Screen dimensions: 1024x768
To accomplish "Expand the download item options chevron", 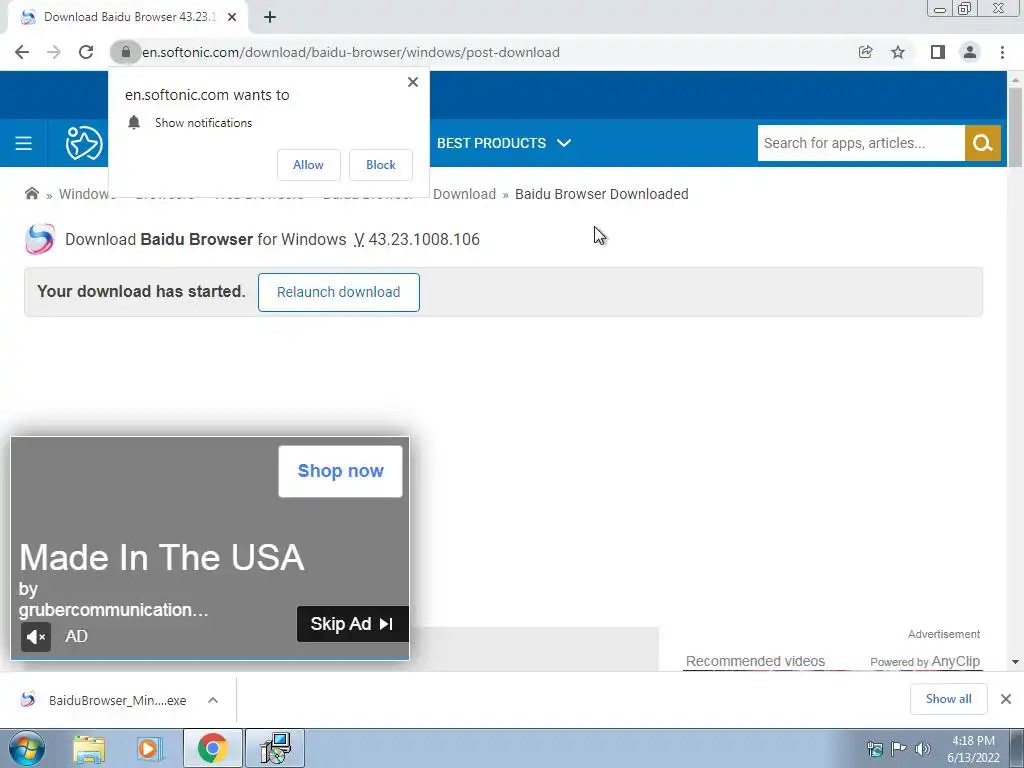I will [213, 700].
